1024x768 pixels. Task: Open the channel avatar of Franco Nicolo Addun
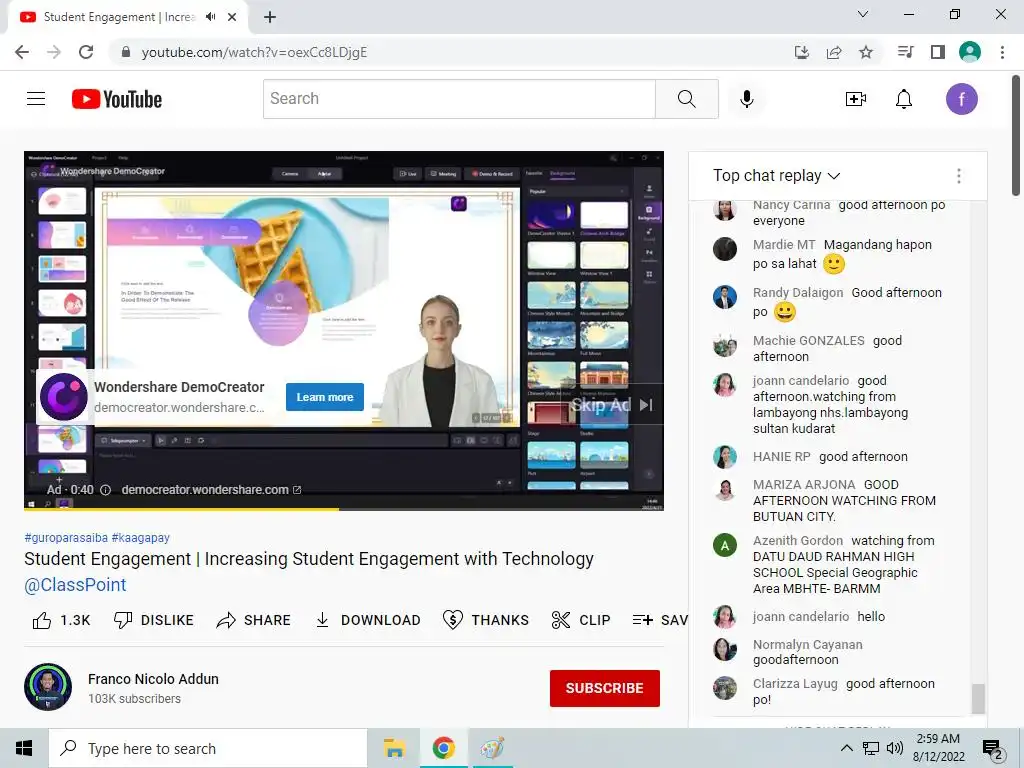tap(48, 687)
